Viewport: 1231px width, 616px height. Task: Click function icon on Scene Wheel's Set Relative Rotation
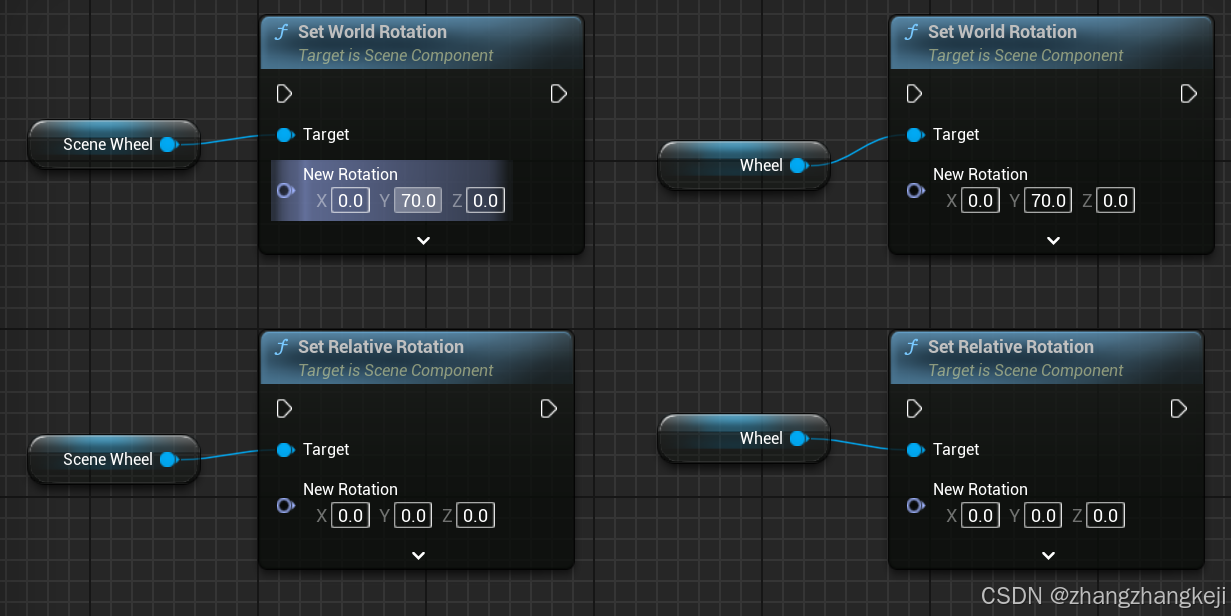(281, 347)
